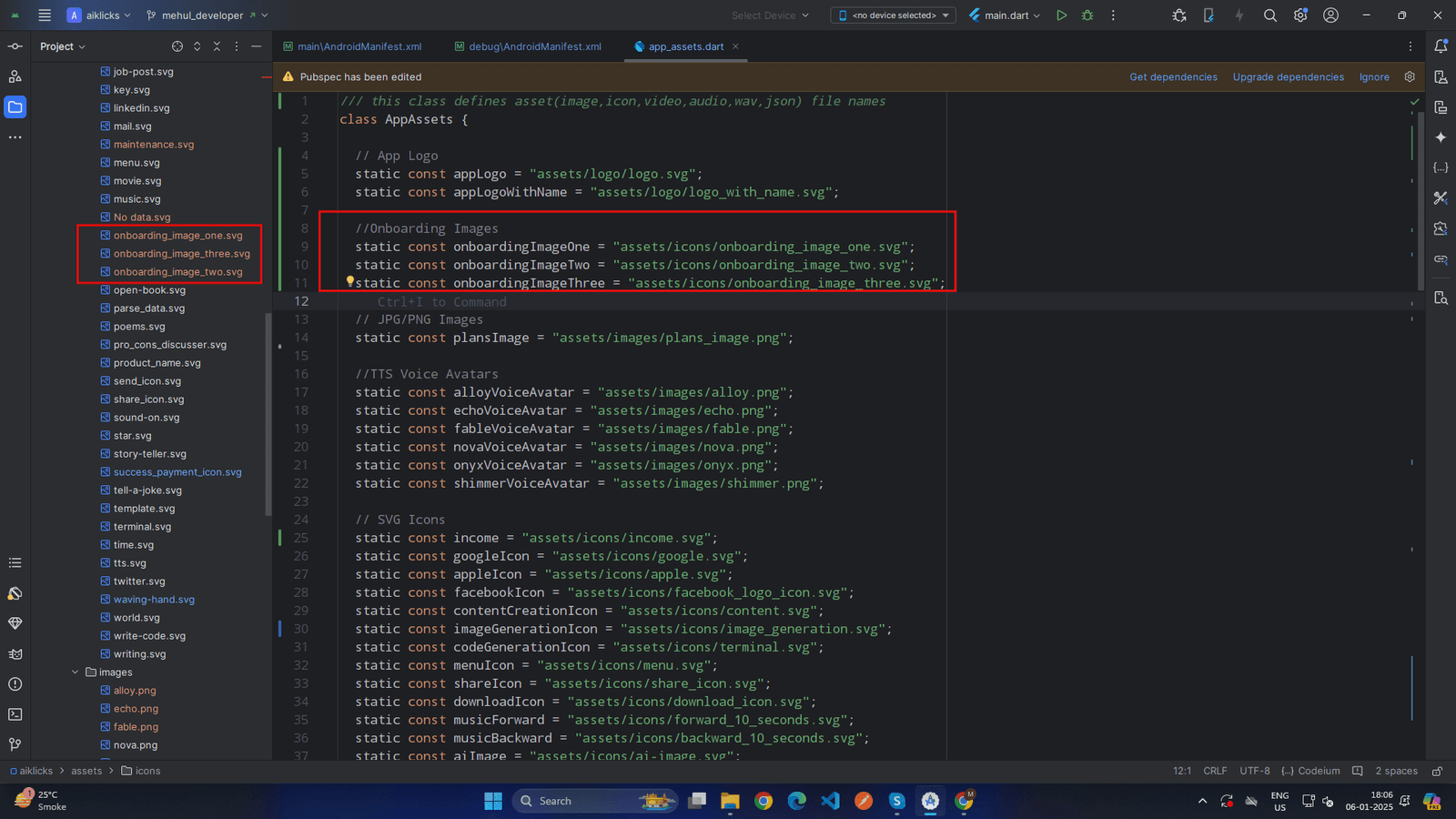
Task: Open the Search Everywhere magnifier icon
Action: pos(1270,15)
